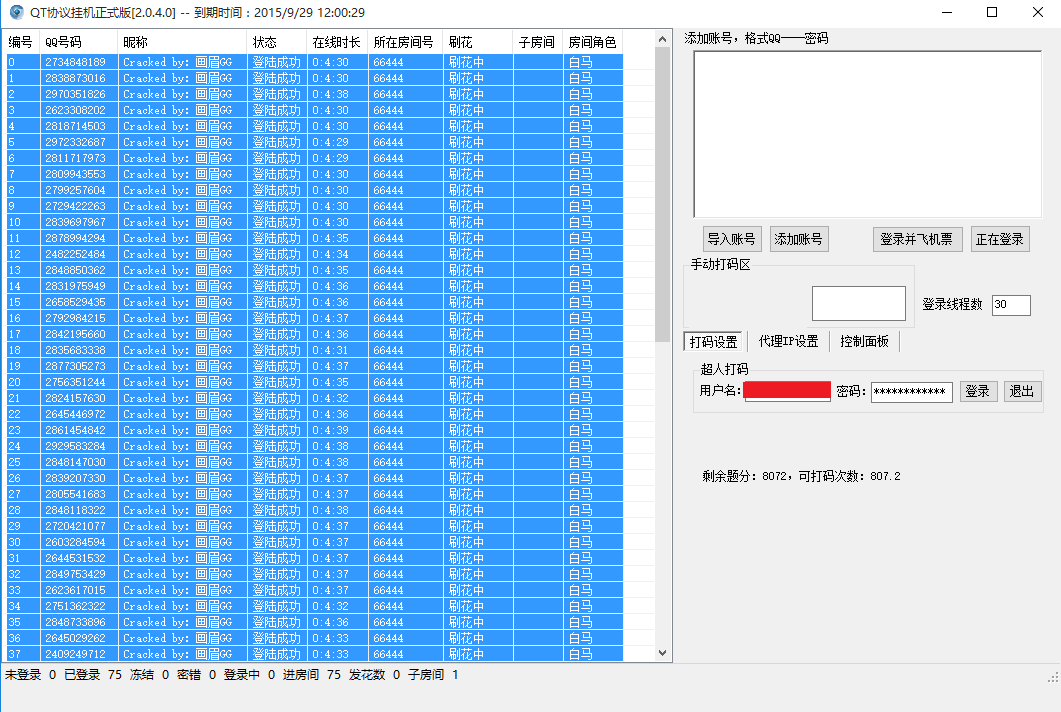The width and height of the screenshot is (1061, 712).
Task: Click the 登录线程数 value box showing 30
Action: tap(1010, 305)
